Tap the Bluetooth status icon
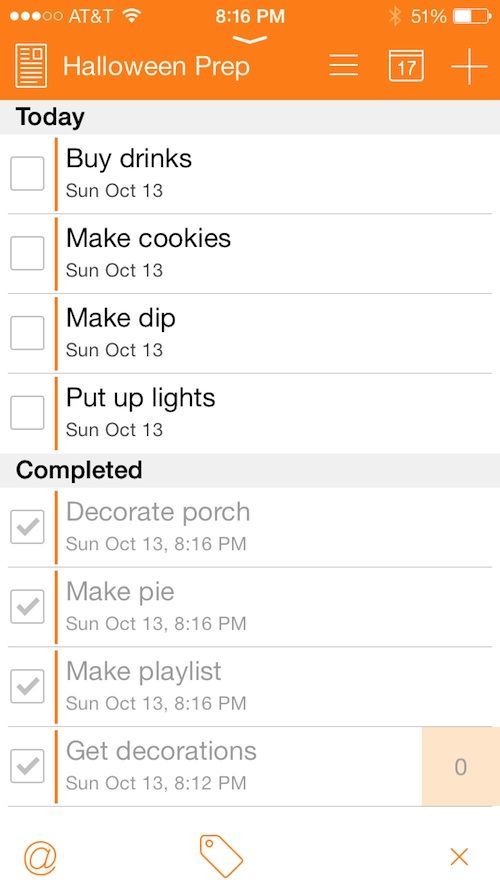 click(x=395, y=16)
